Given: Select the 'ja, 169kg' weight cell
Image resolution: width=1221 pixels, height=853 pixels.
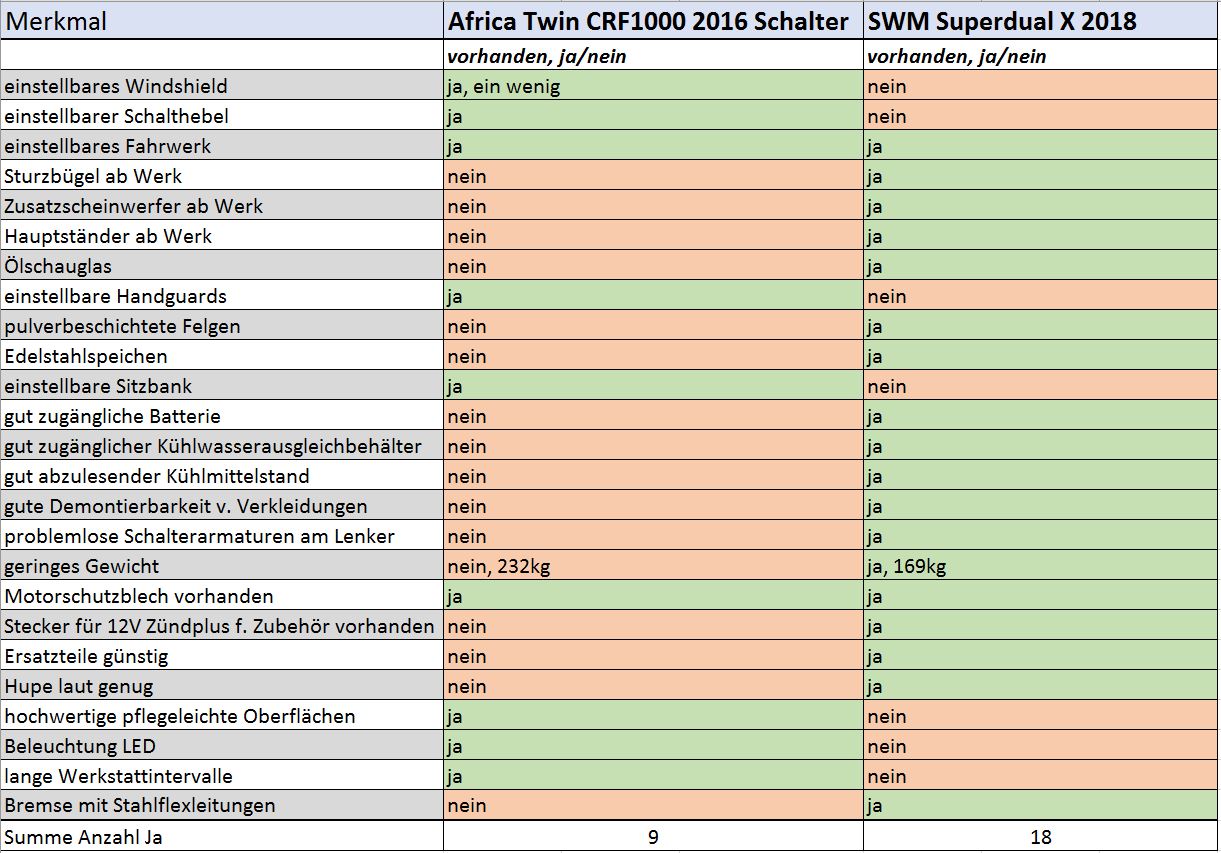Looking at the screenshot, I should [x=1041, y=566].
